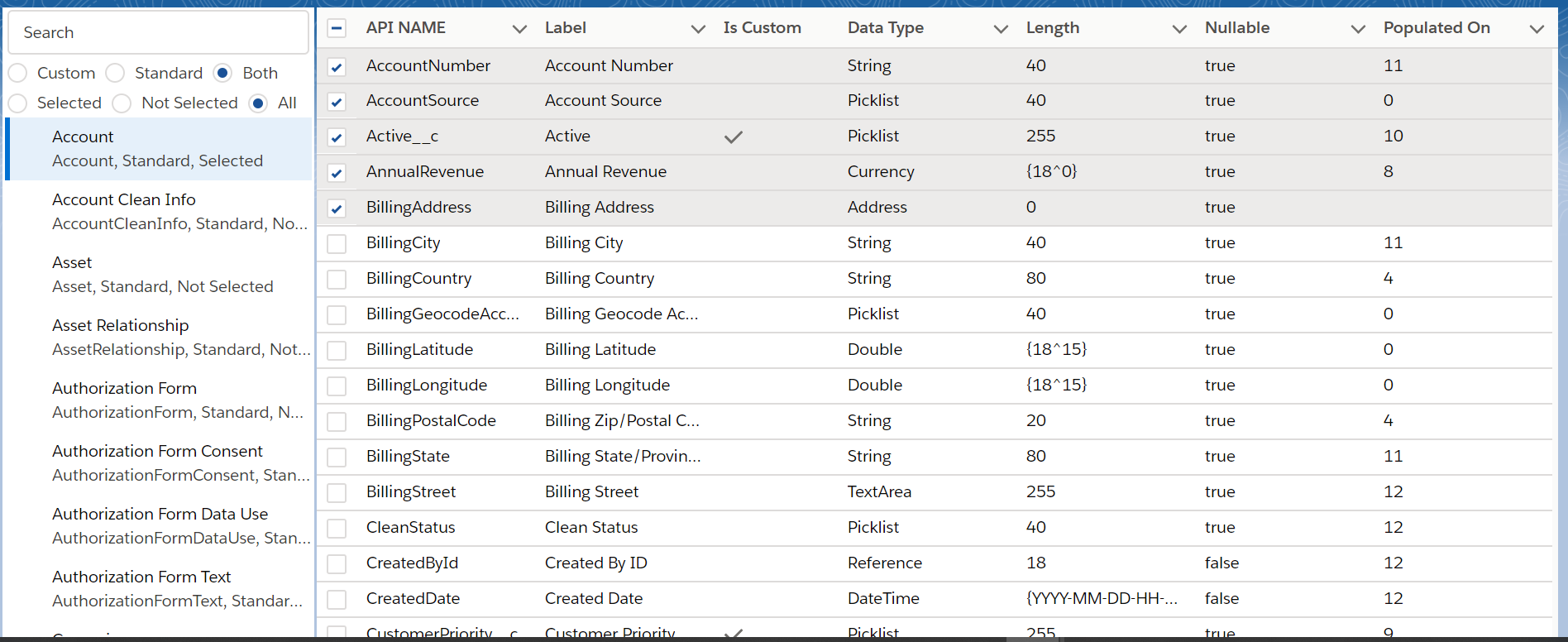The image size is (1568, 642).
Task: Click the Length column chevron
Action: coord(1179,29)
